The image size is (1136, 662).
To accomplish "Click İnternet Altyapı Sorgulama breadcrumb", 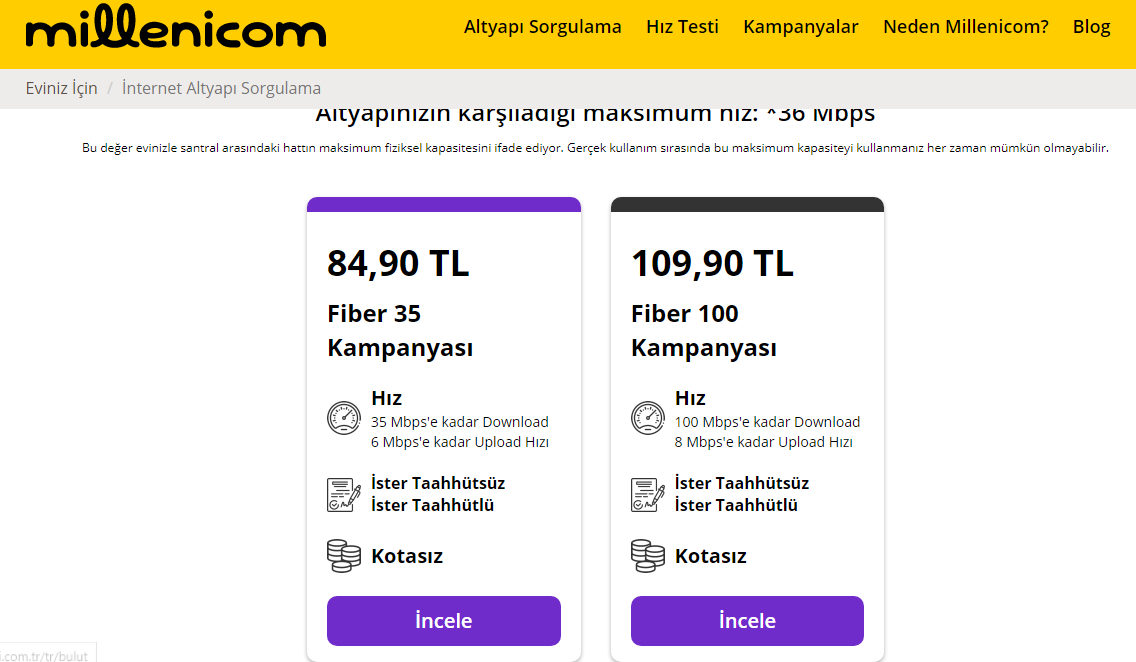I will point(221,88).
